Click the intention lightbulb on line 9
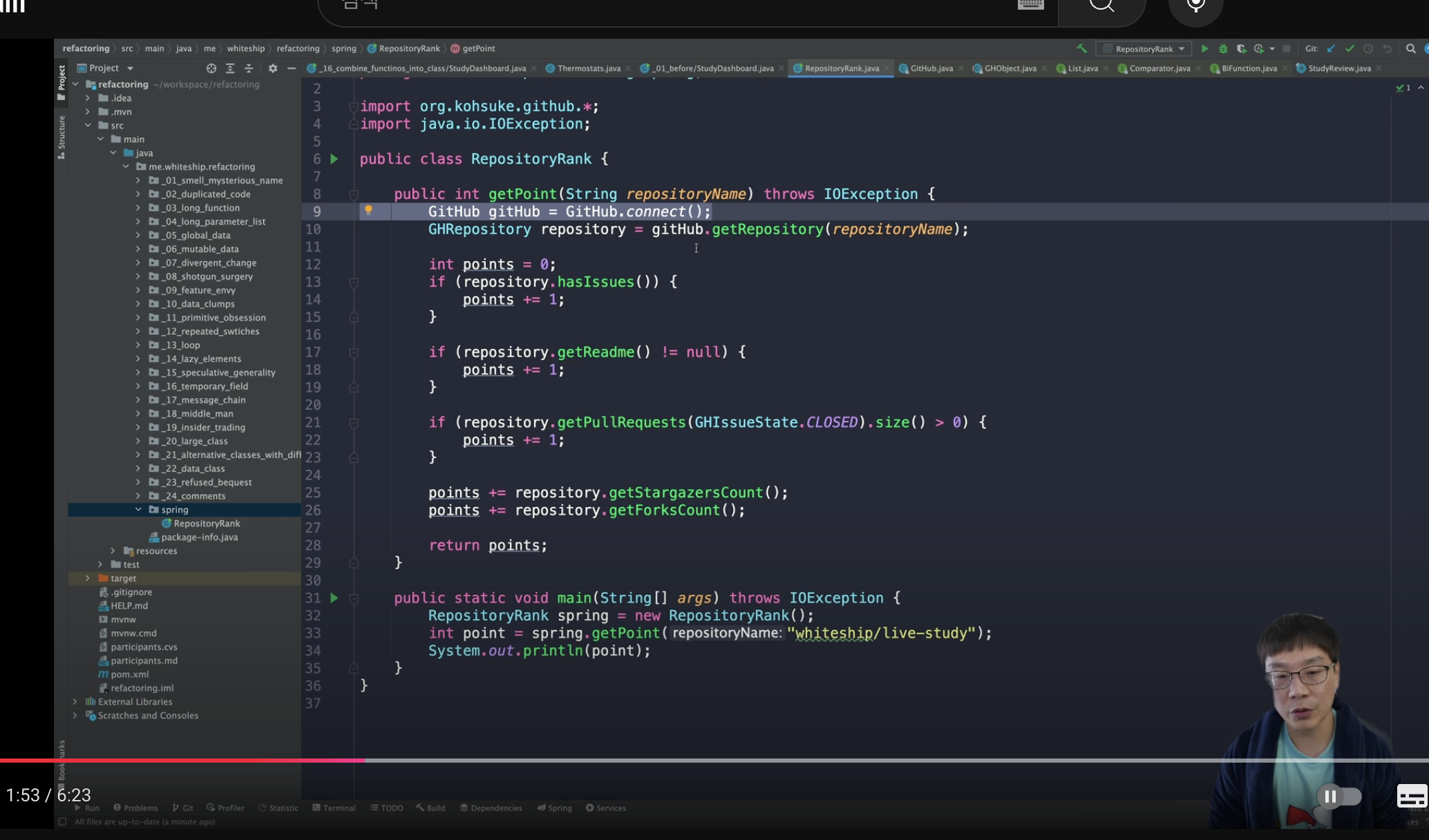The width and height of the screenshot is (1429, 840). tap(368, 211)
